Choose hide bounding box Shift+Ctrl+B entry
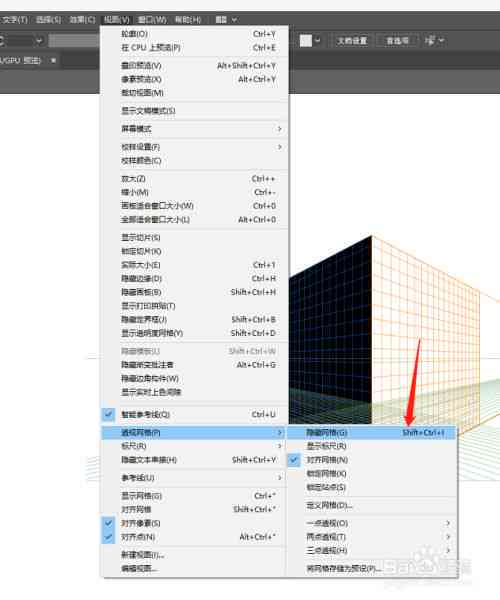This screenshot has width=500, height=600. tap(194, 320)
